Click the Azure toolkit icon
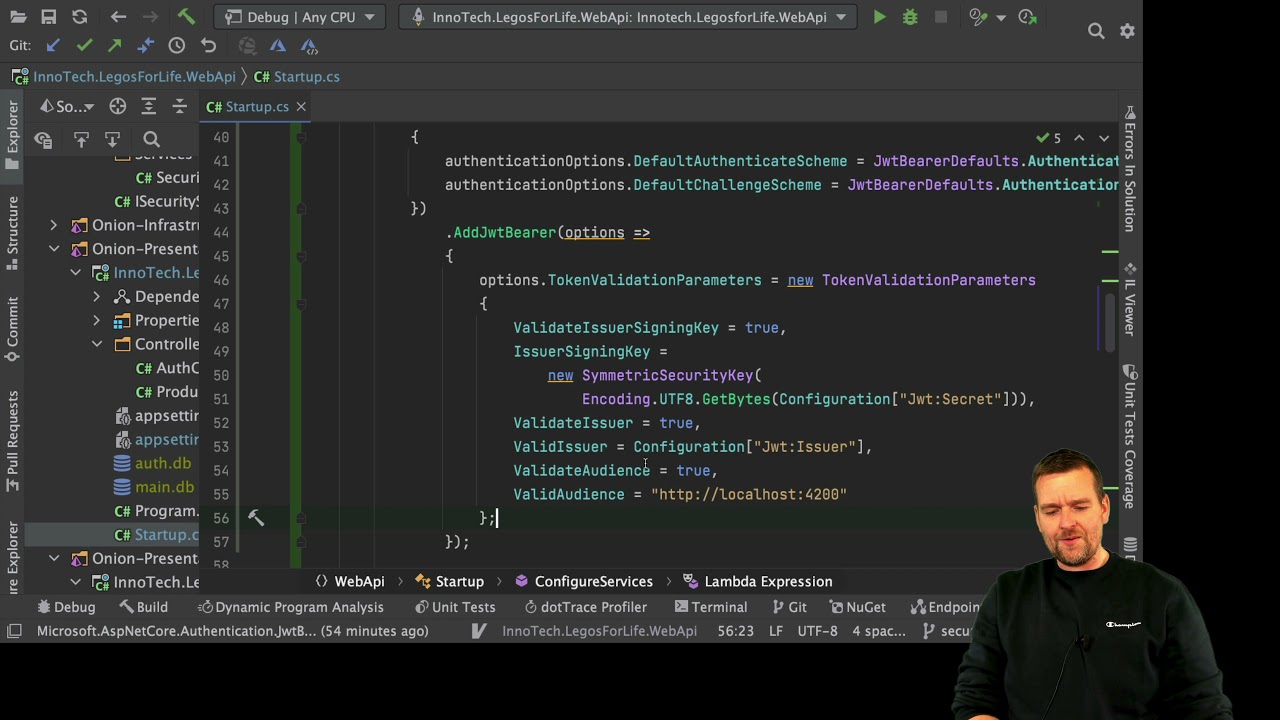Screen dimensions: 1280x720 278,45
